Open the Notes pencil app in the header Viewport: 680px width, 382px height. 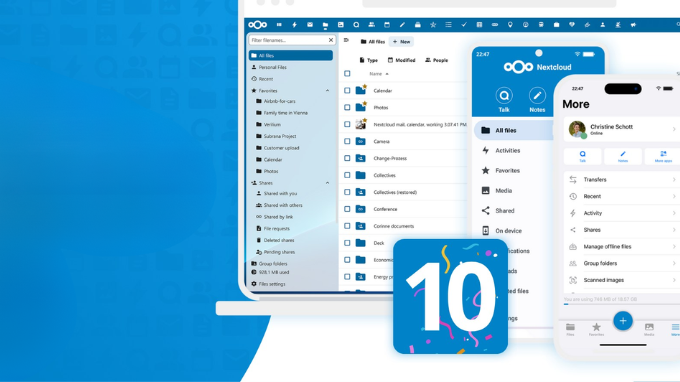click(x=402, y=25)
